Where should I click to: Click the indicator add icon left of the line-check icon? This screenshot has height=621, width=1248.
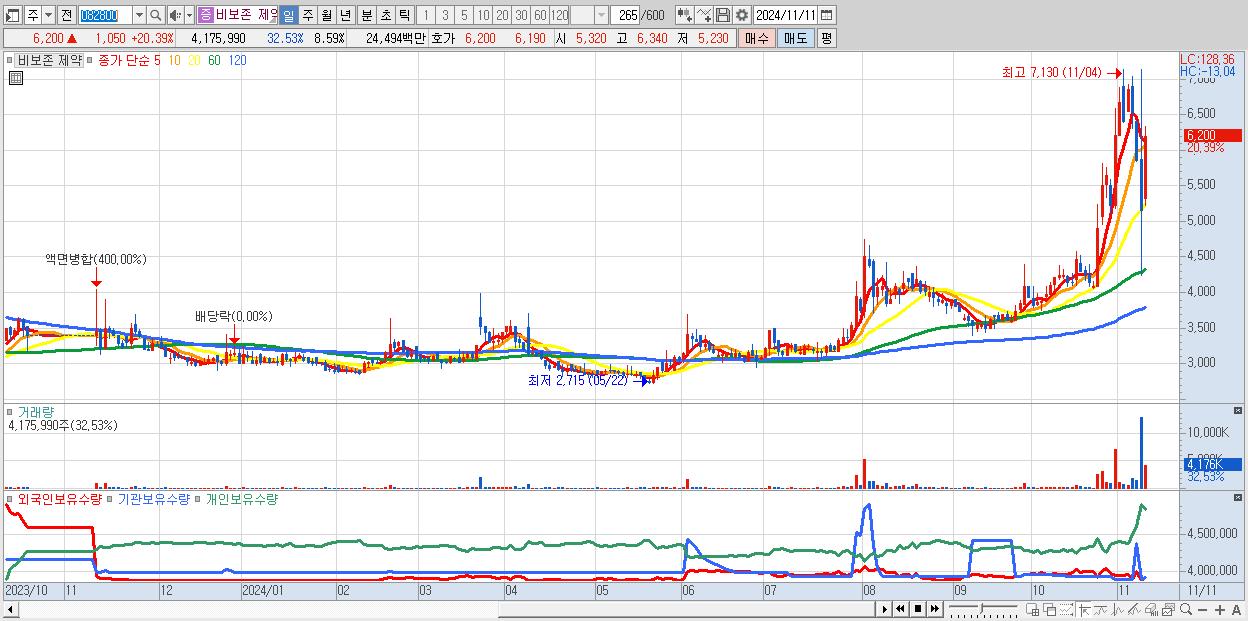(x=684, y=15)
